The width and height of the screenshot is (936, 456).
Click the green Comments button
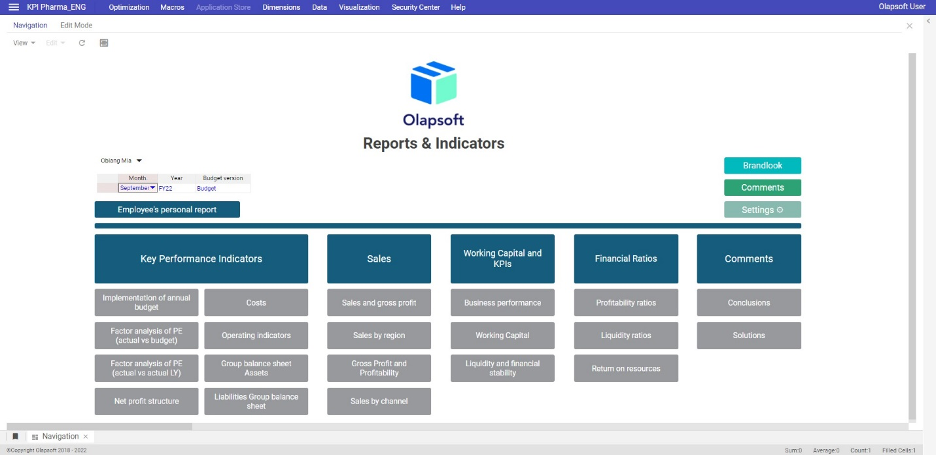762,187
